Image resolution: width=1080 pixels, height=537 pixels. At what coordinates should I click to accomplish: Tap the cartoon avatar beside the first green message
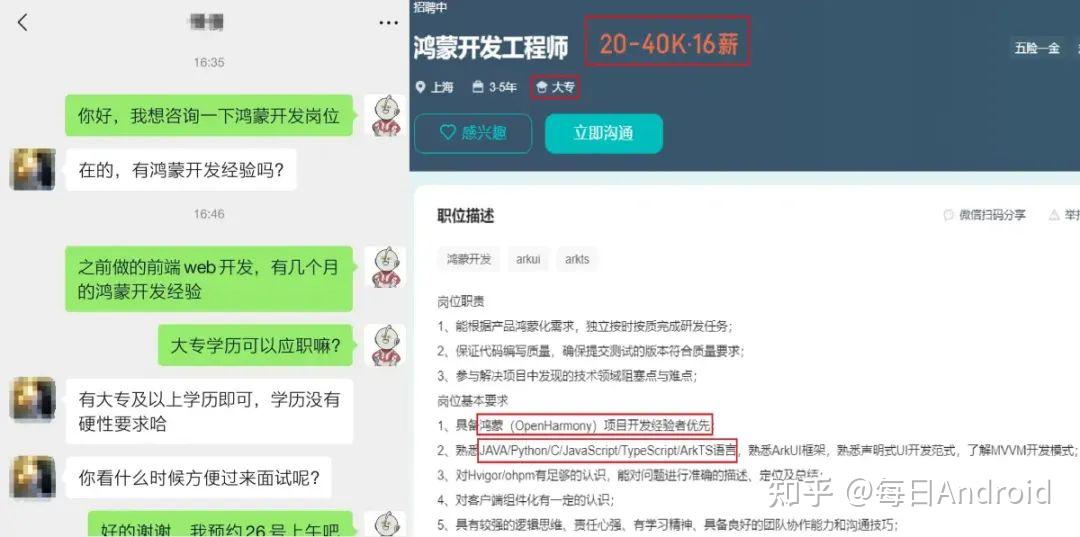click(386, 116)
